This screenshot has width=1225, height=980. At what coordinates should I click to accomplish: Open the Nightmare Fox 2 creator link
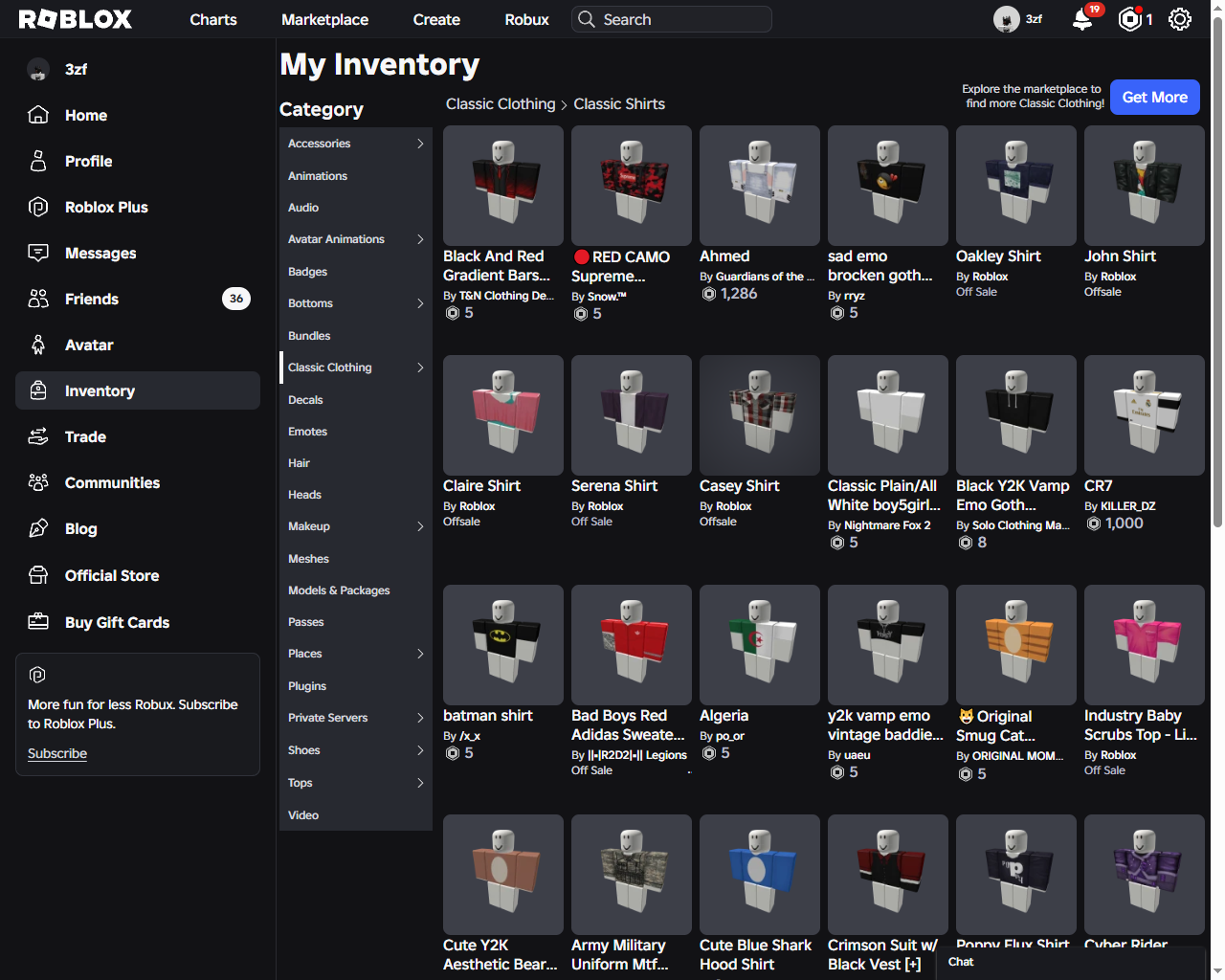coord(887,525)
